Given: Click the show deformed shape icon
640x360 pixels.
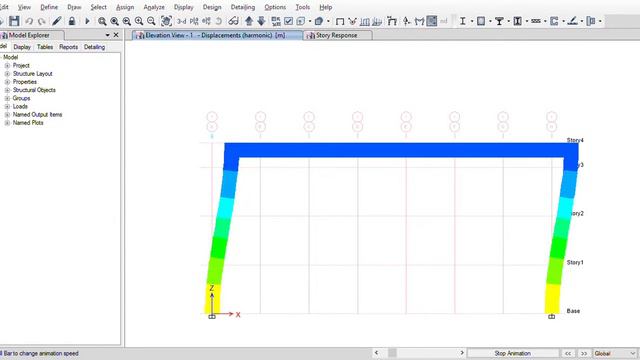Looking at the screenshot, I should tap(352, 21).
